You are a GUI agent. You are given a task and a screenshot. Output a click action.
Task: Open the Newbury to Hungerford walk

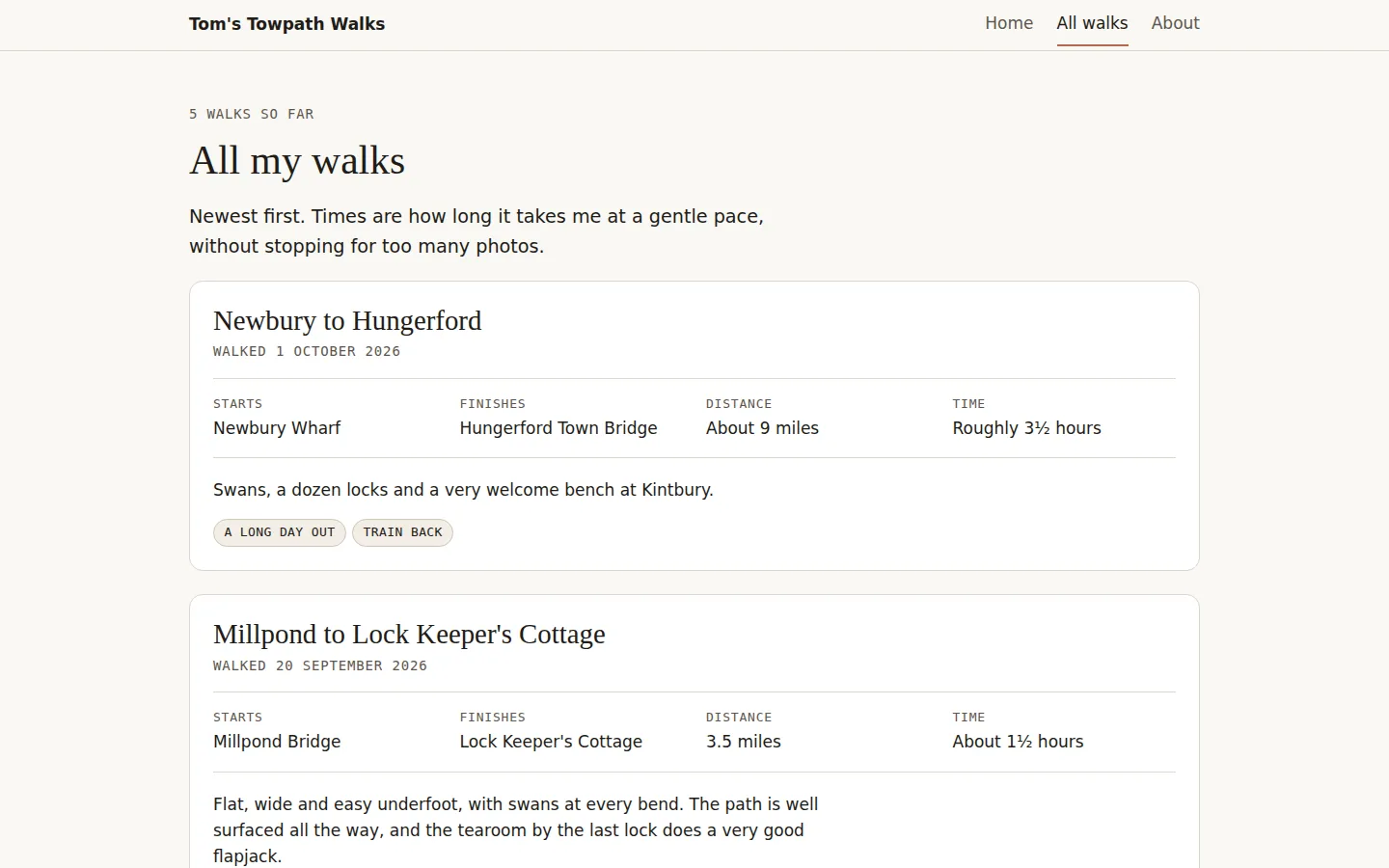(x=347, y=320)
